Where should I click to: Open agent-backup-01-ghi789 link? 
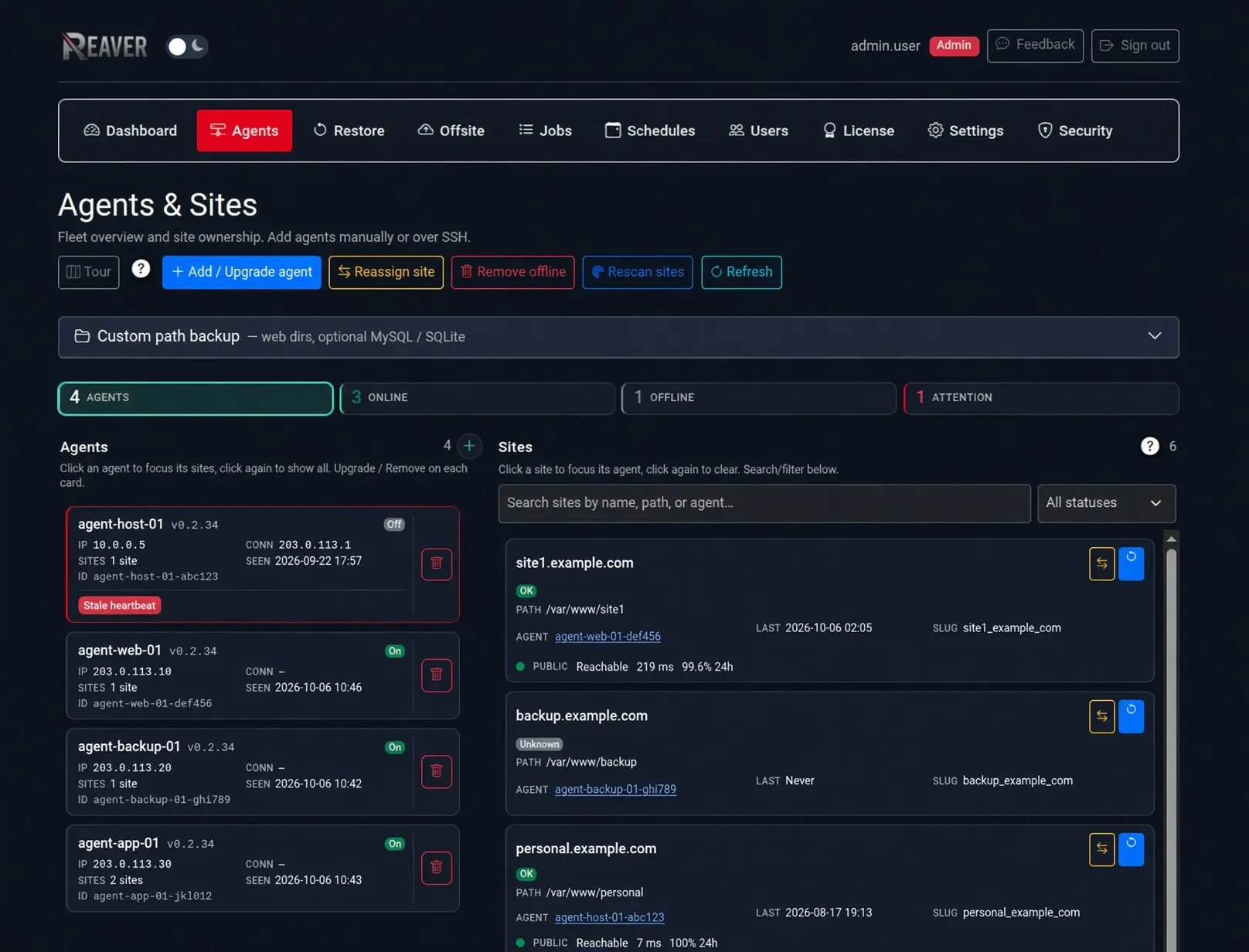615,789
